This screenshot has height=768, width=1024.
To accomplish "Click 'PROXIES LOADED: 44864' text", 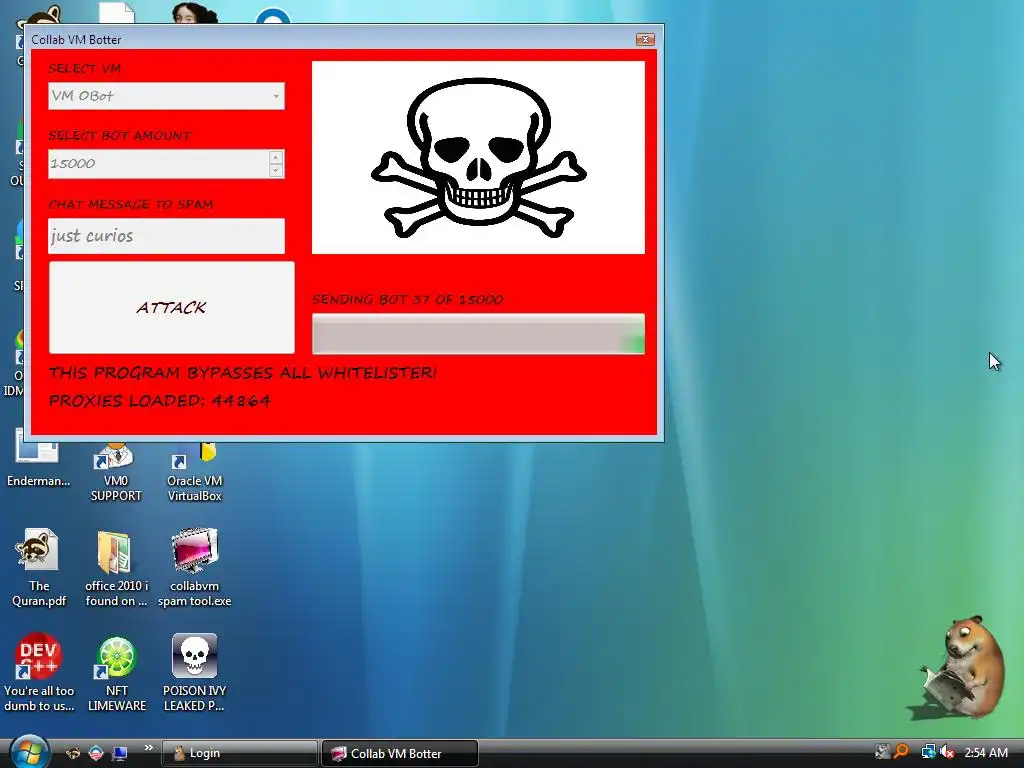I will (159, 400).
